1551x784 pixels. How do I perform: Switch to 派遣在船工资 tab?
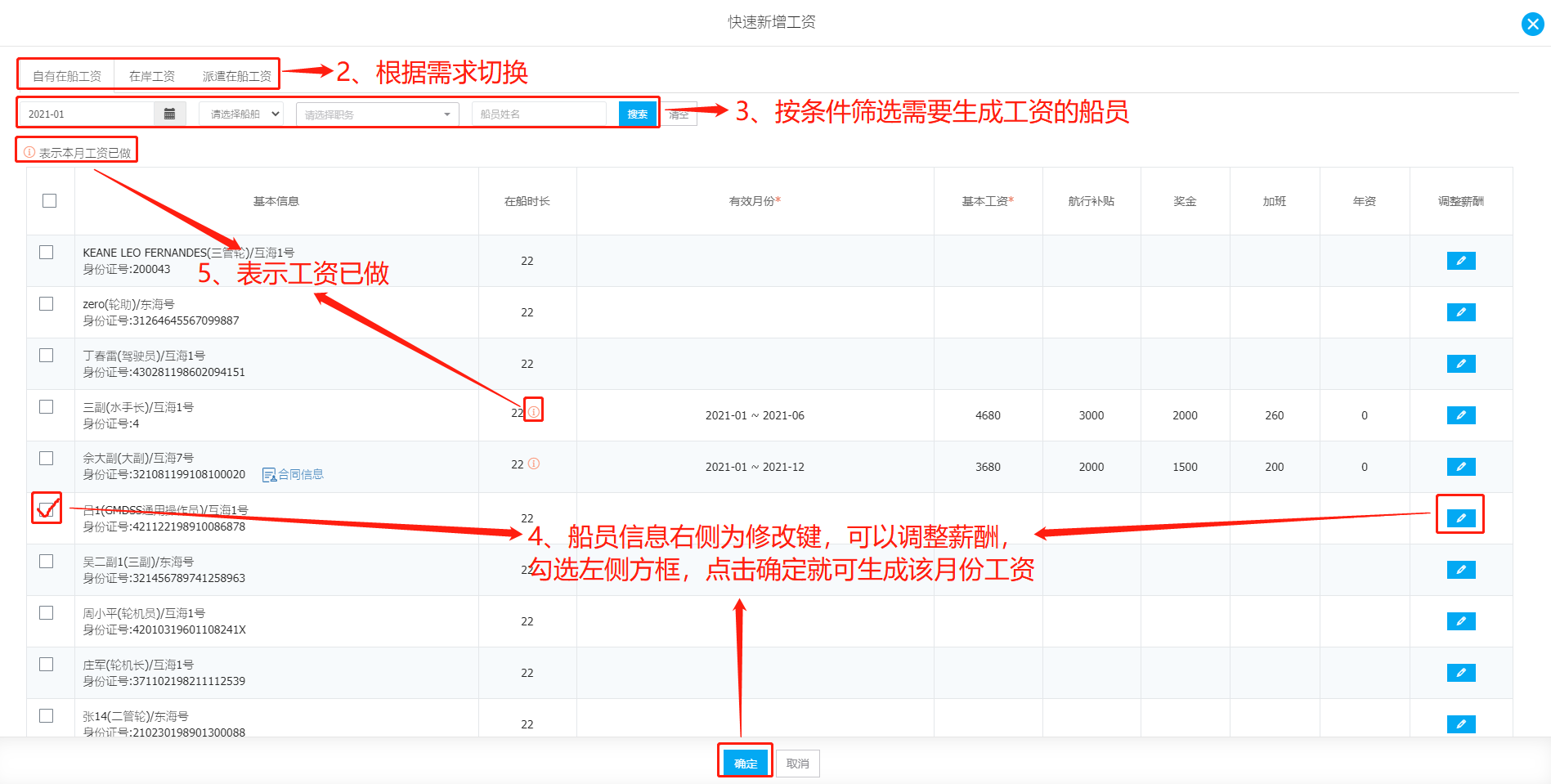pos(237,76)
